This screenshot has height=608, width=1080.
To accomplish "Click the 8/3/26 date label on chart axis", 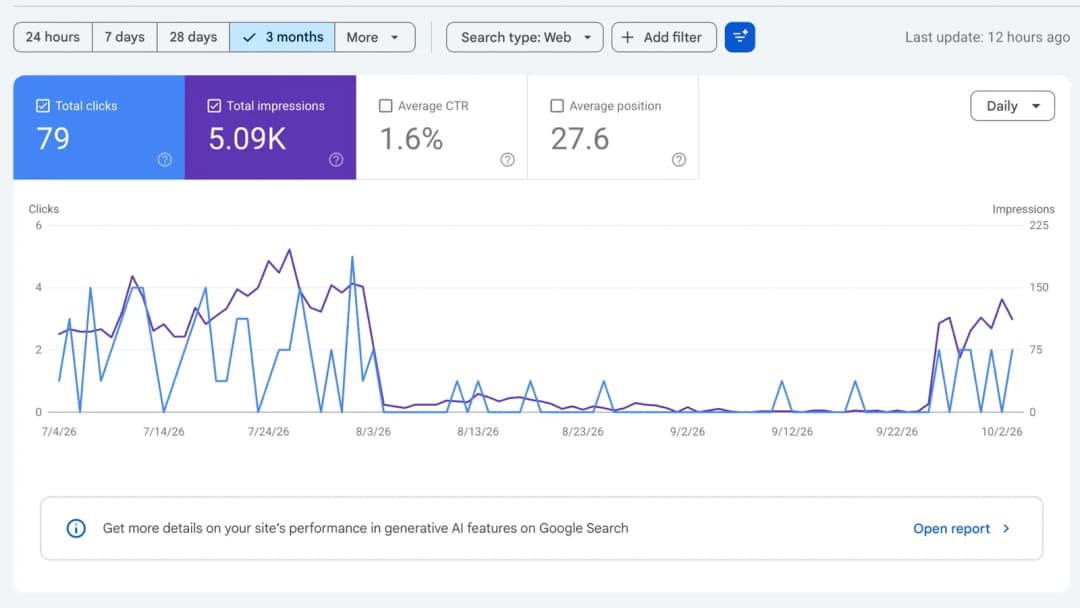I will click(373, 432).
